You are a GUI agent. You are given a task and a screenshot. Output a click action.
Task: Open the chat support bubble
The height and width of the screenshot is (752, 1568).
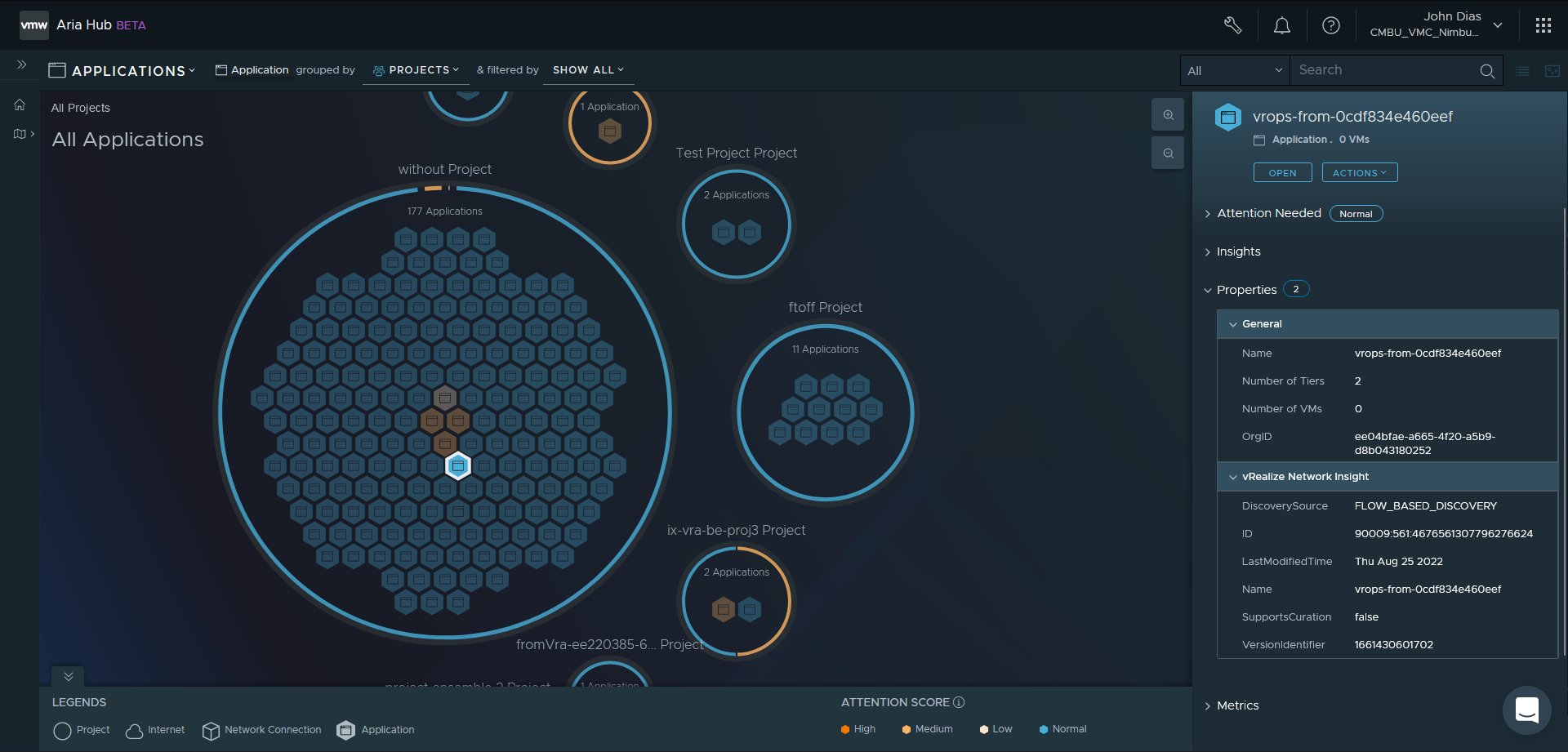click(x=1527, y=710)
